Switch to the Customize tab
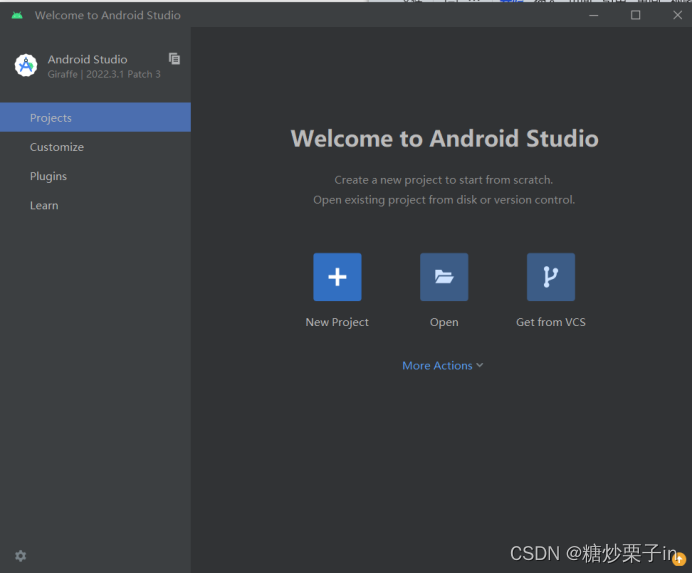693x574 pixels. point(95,147)
